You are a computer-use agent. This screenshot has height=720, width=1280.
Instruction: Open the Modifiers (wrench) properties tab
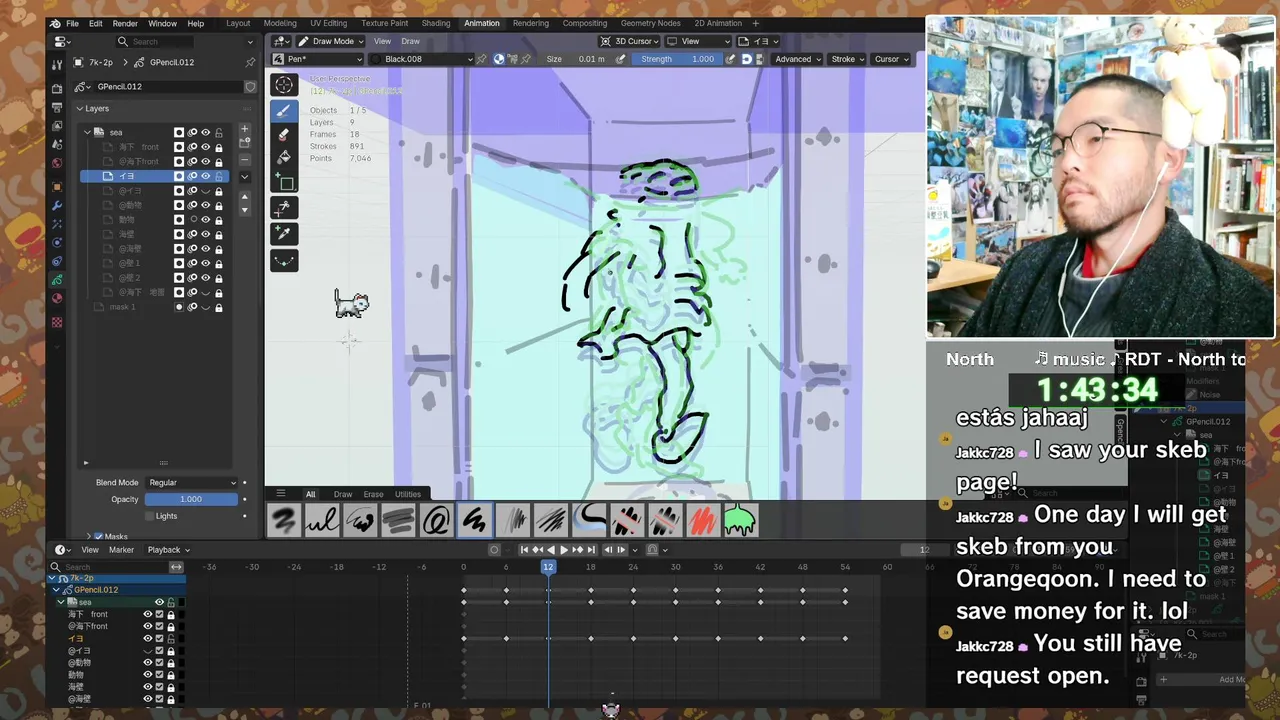pos(57,205)
